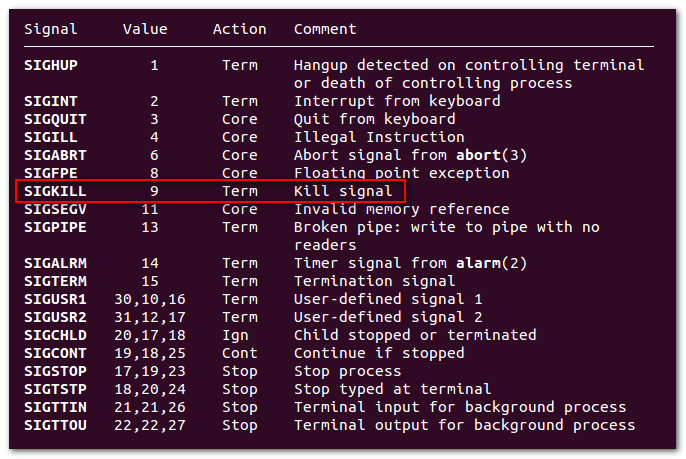Select the SIGTERM signal name

(x=55, y=281)
